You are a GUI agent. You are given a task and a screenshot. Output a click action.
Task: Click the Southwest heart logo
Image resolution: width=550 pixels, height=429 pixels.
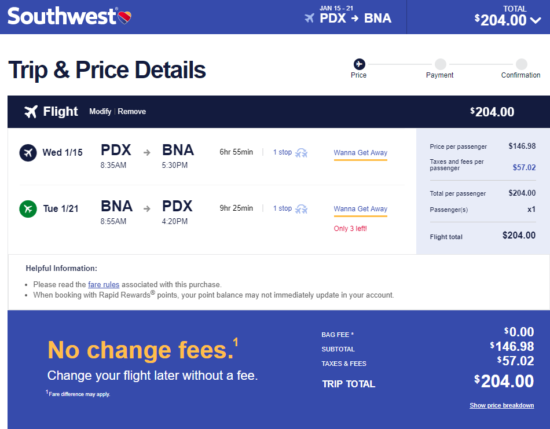(x=125, y=17)
